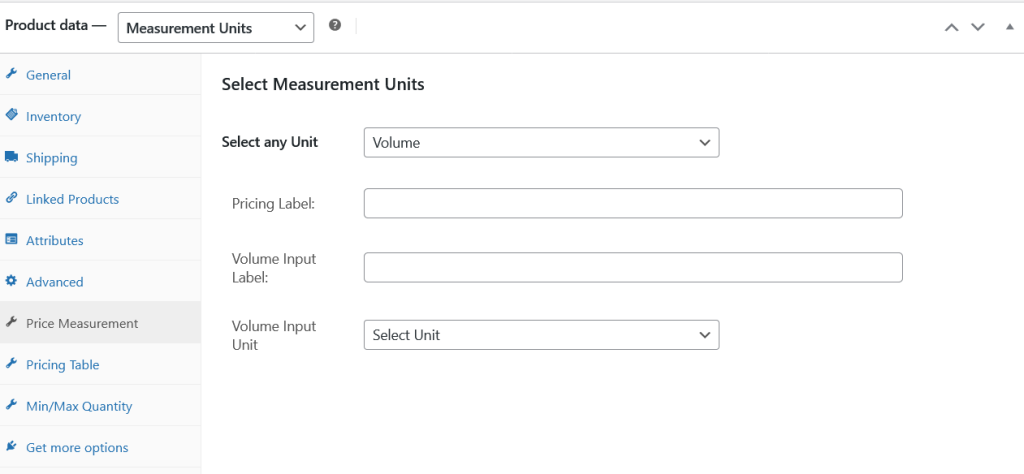Click the Attributes list icon
1024x474 pixels.
[x=11, y=240]
